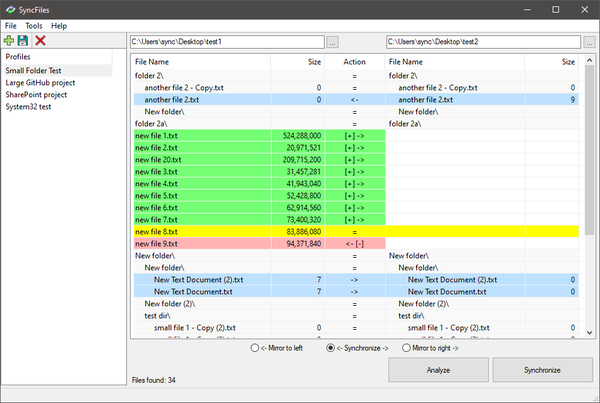
Task: Select left 'test dir\' row
Action: click(202, 316)
